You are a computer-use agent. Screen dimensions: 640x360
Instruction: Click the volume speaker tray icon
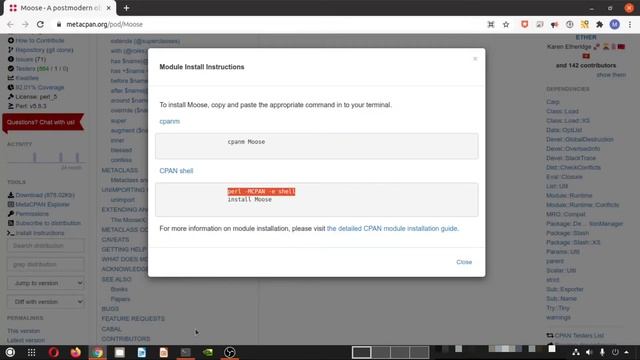(589, 352)
